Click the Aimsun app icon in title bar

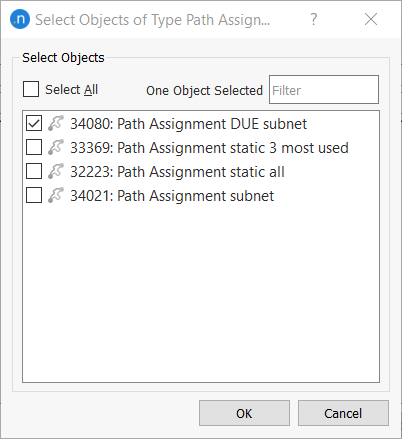click(x=20, y=19)
